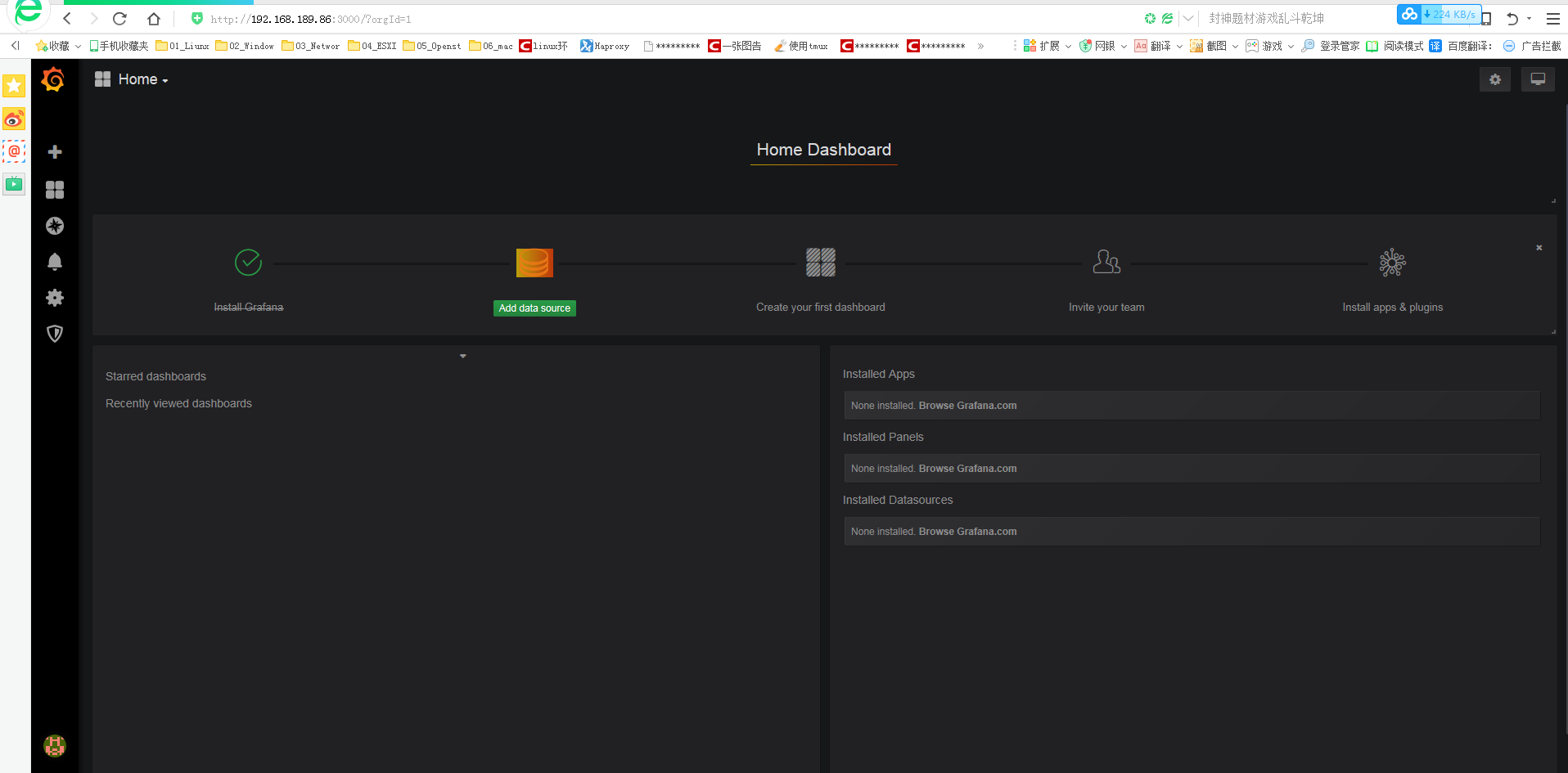The height and width of the screenshot is (773, 1568).
Task: Click the Install Grafana checkmark icon
Action: coord(248,263)
